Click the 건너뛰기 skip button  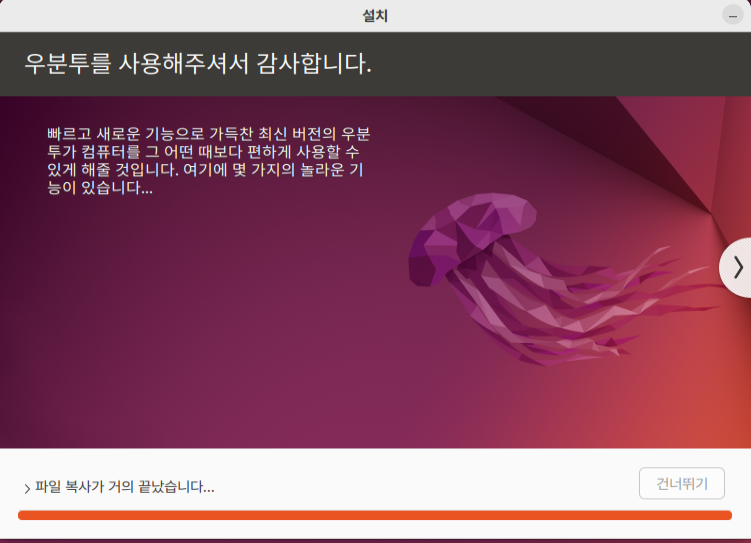tap(682, 484)
